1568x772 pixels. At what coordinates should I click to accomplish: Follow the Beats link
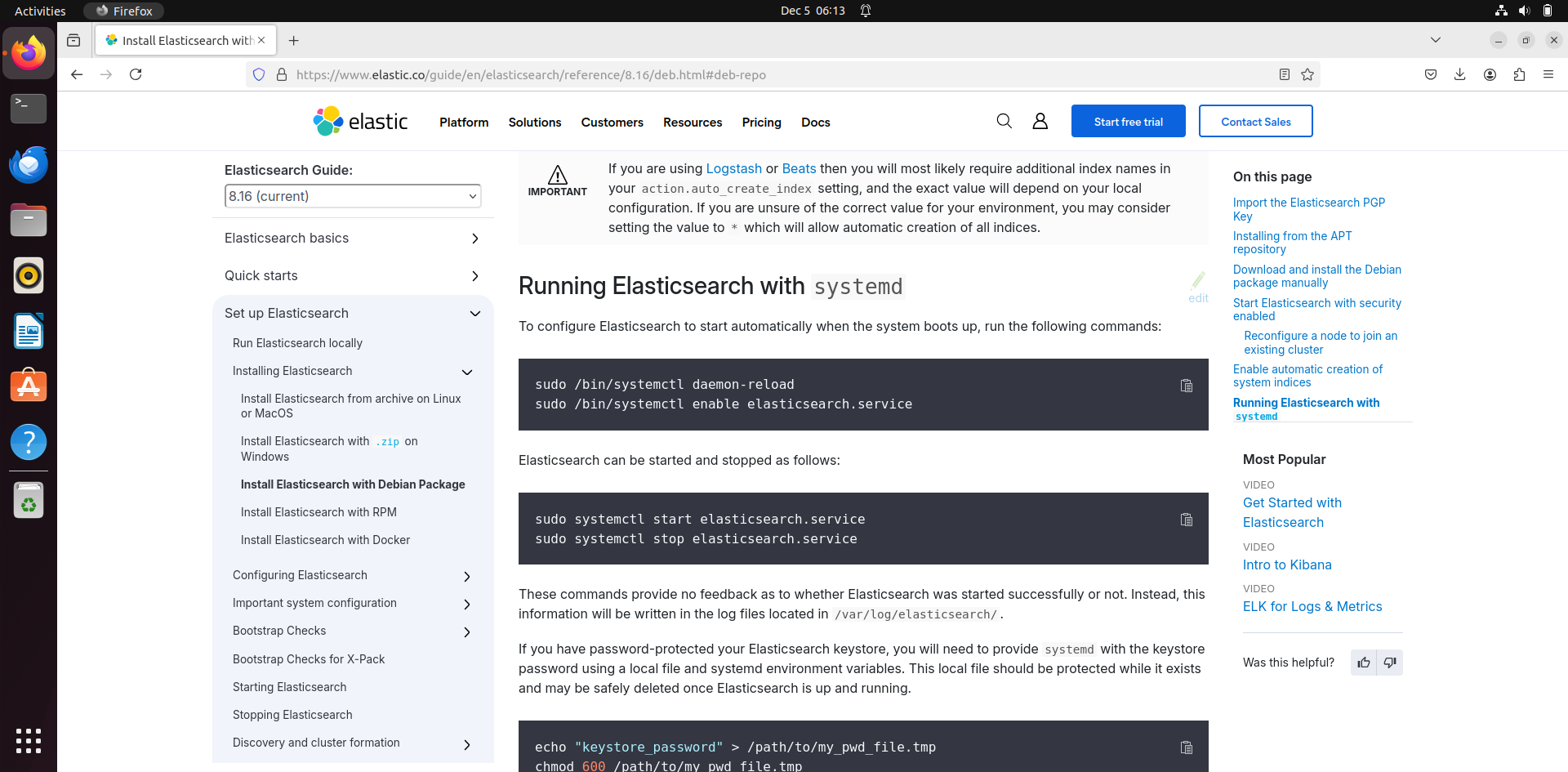point(799,168)
